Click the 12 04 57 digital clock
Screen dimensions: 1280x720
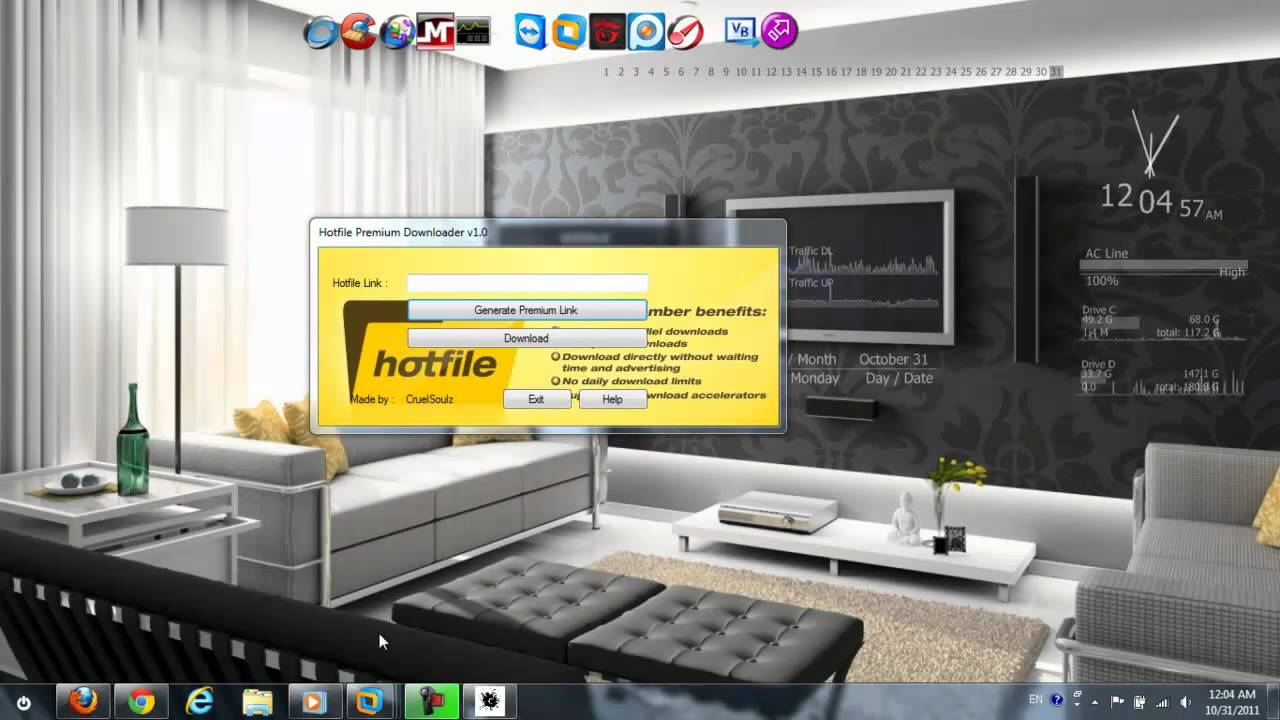coord(1161,201)
